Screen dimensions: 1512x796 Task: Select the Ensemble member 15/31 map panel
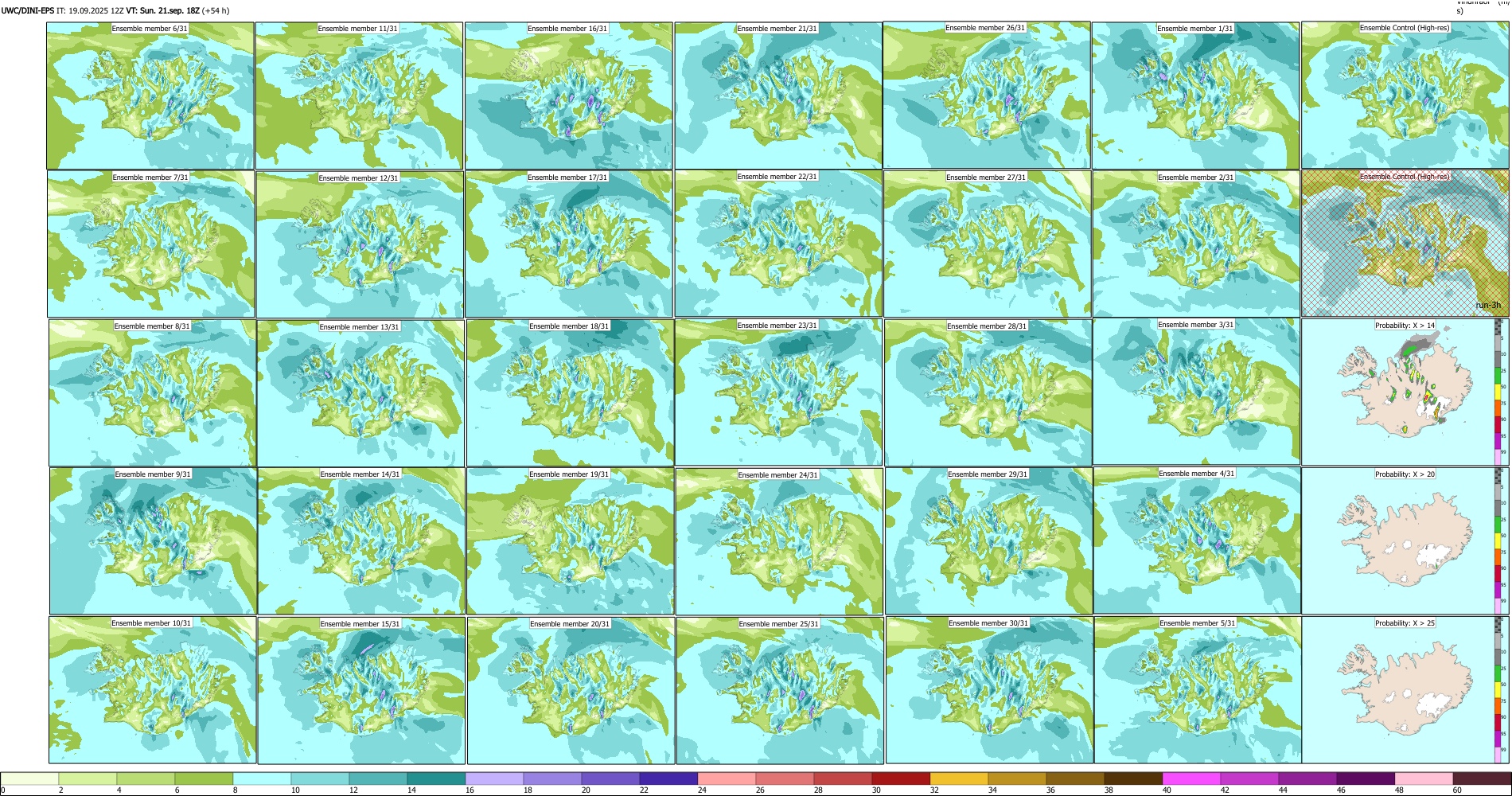click(361, 691)
